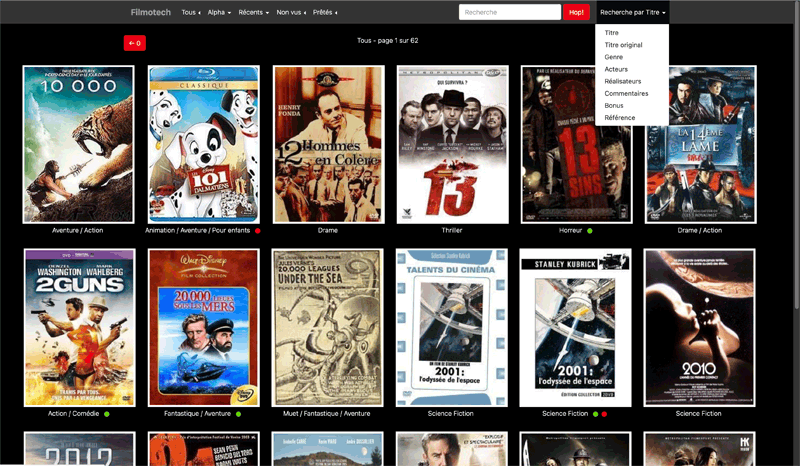Toggle the Recherche par Titre dropdown
The width and height of the screenshot is (800, 466).
tap(633, 12)
